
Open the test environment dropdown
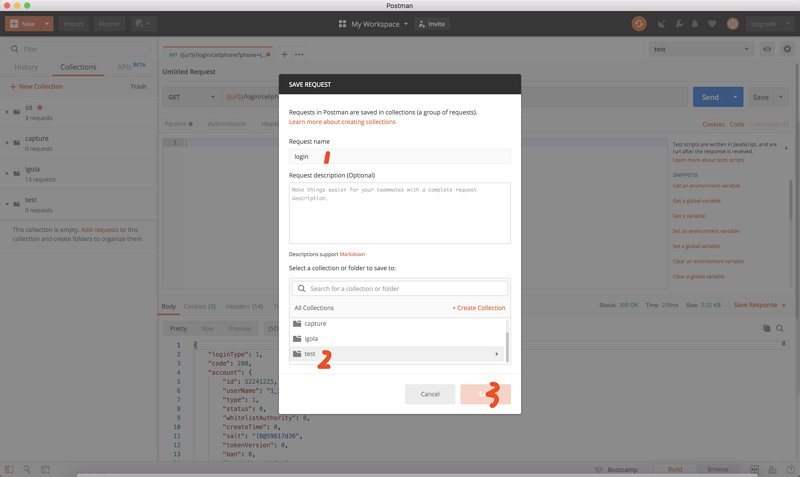coord(701,49)
